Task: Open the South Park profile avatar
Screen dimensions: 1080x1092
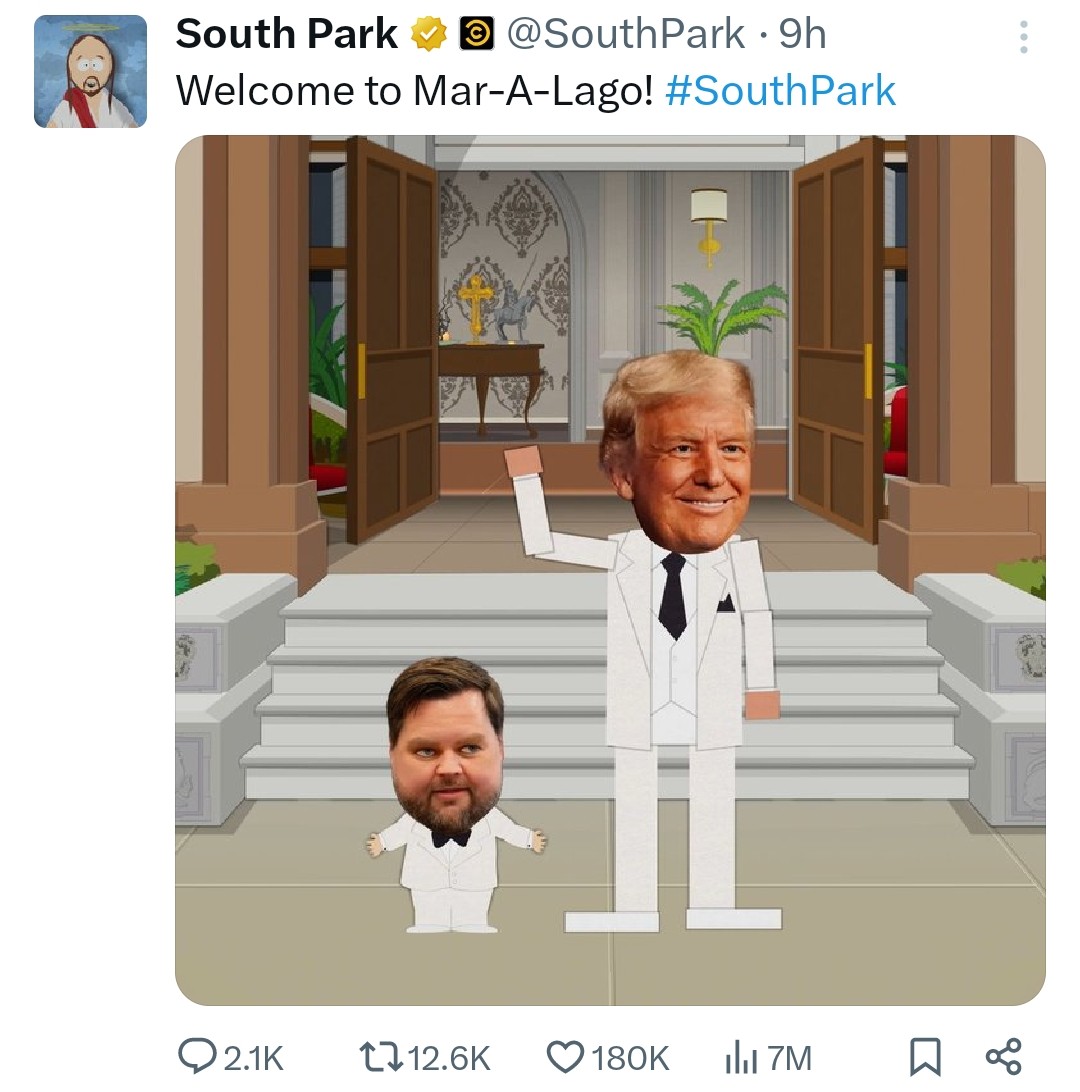Action: coord(91,71)
